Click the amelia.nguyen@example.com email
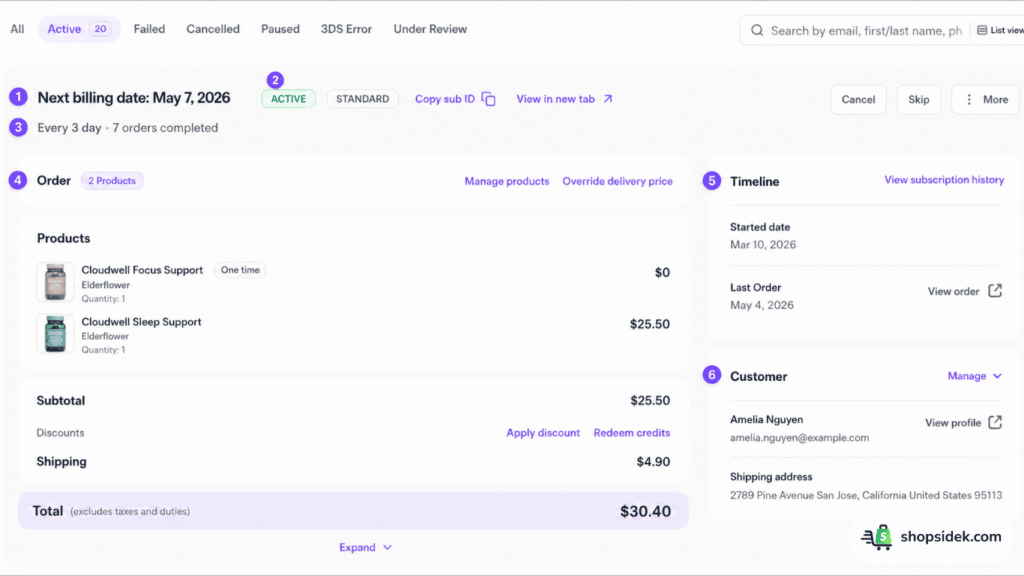Viewport: 1024px width, 576px height. [x=799, y=438]
